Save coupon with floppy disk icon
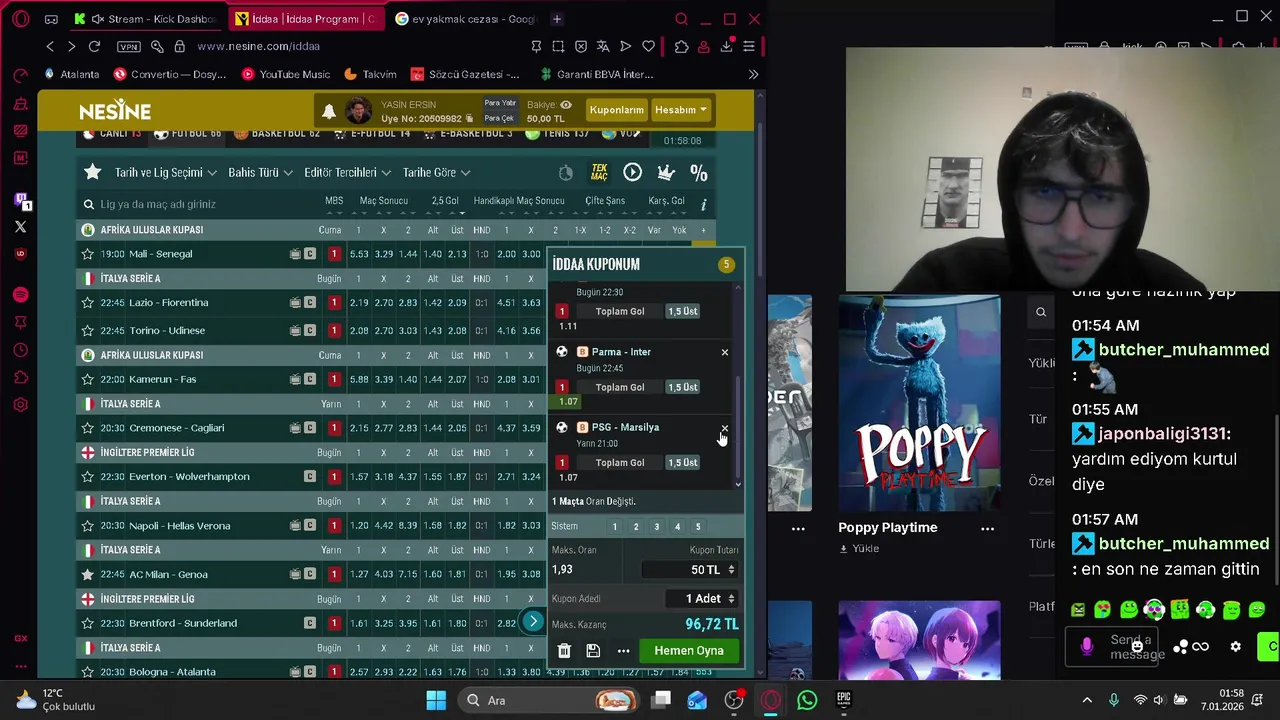1280x720 pixels. coord(593,651)
